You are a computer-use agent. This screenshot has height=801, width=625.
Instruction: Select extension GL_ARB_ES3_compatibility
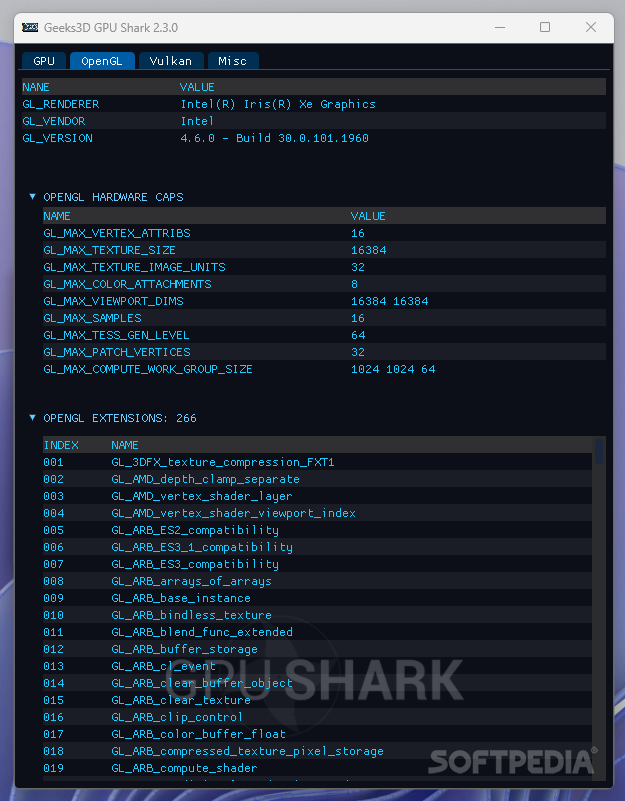pos(195,564)
